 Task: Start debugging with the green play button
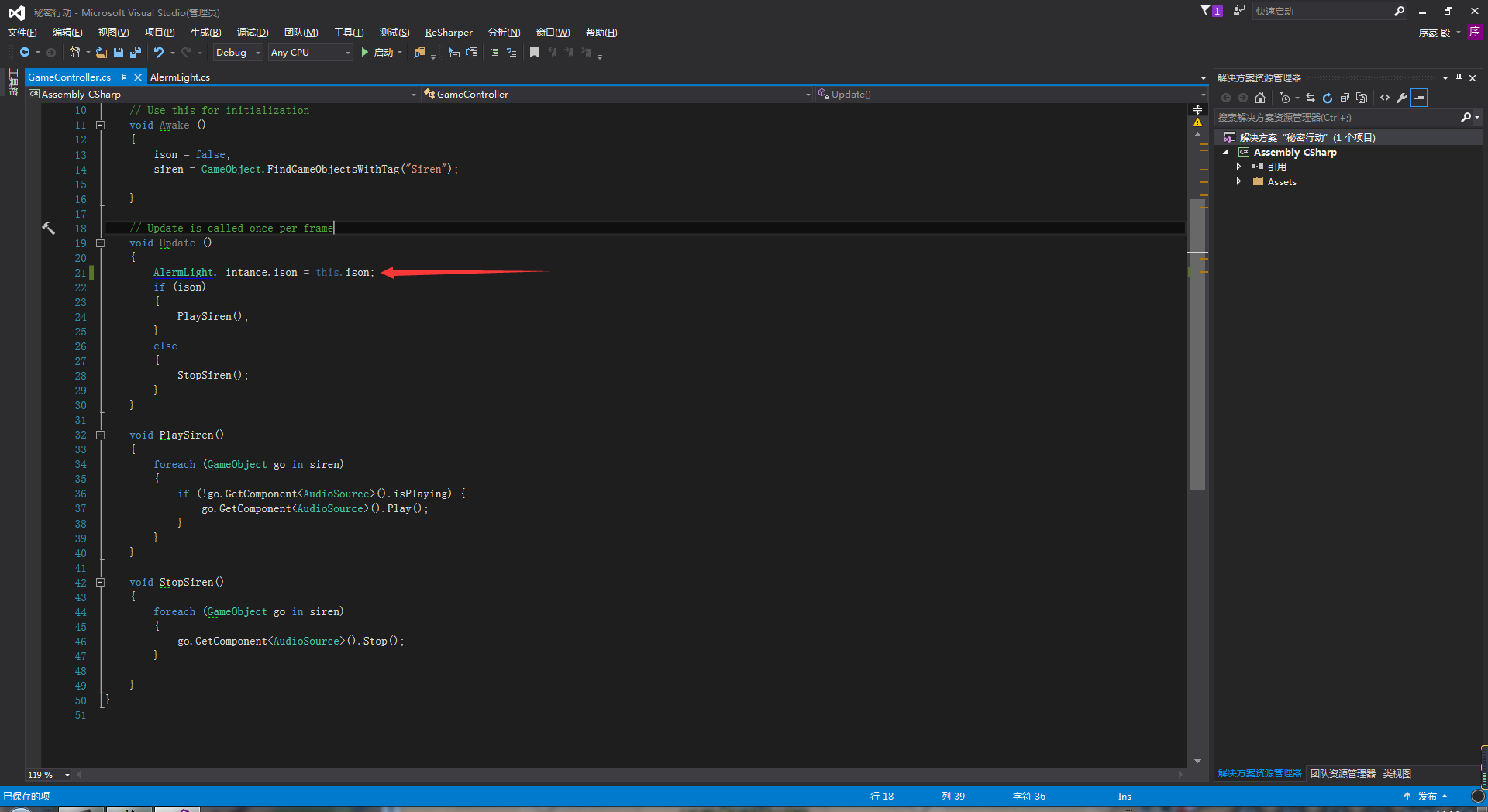(365, 53)
